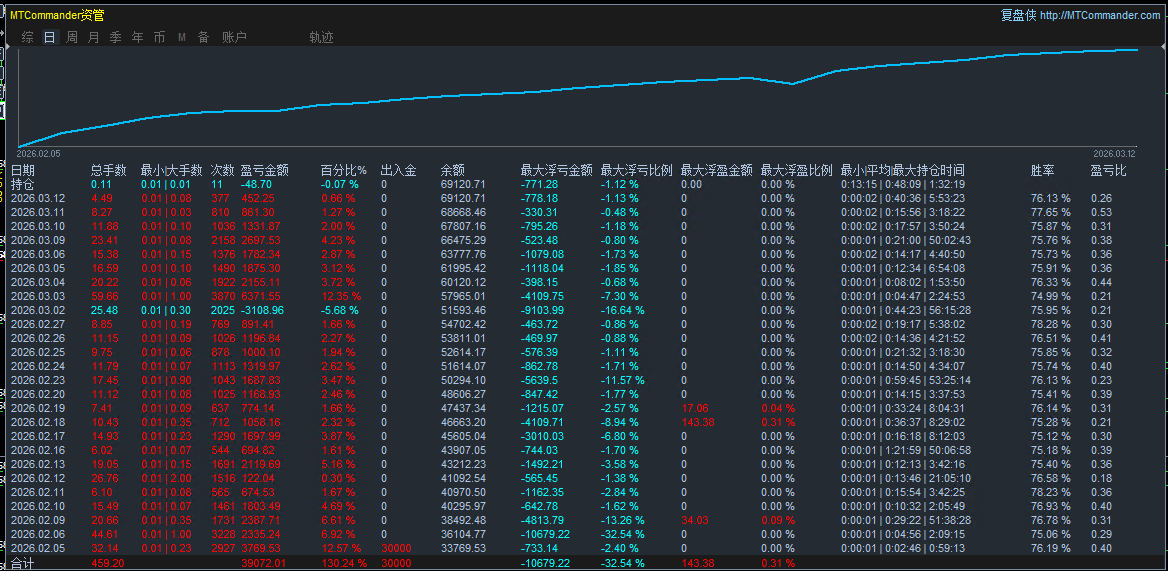
Task: Select the 合计 totals row label
Action: (x=22, y=564)
